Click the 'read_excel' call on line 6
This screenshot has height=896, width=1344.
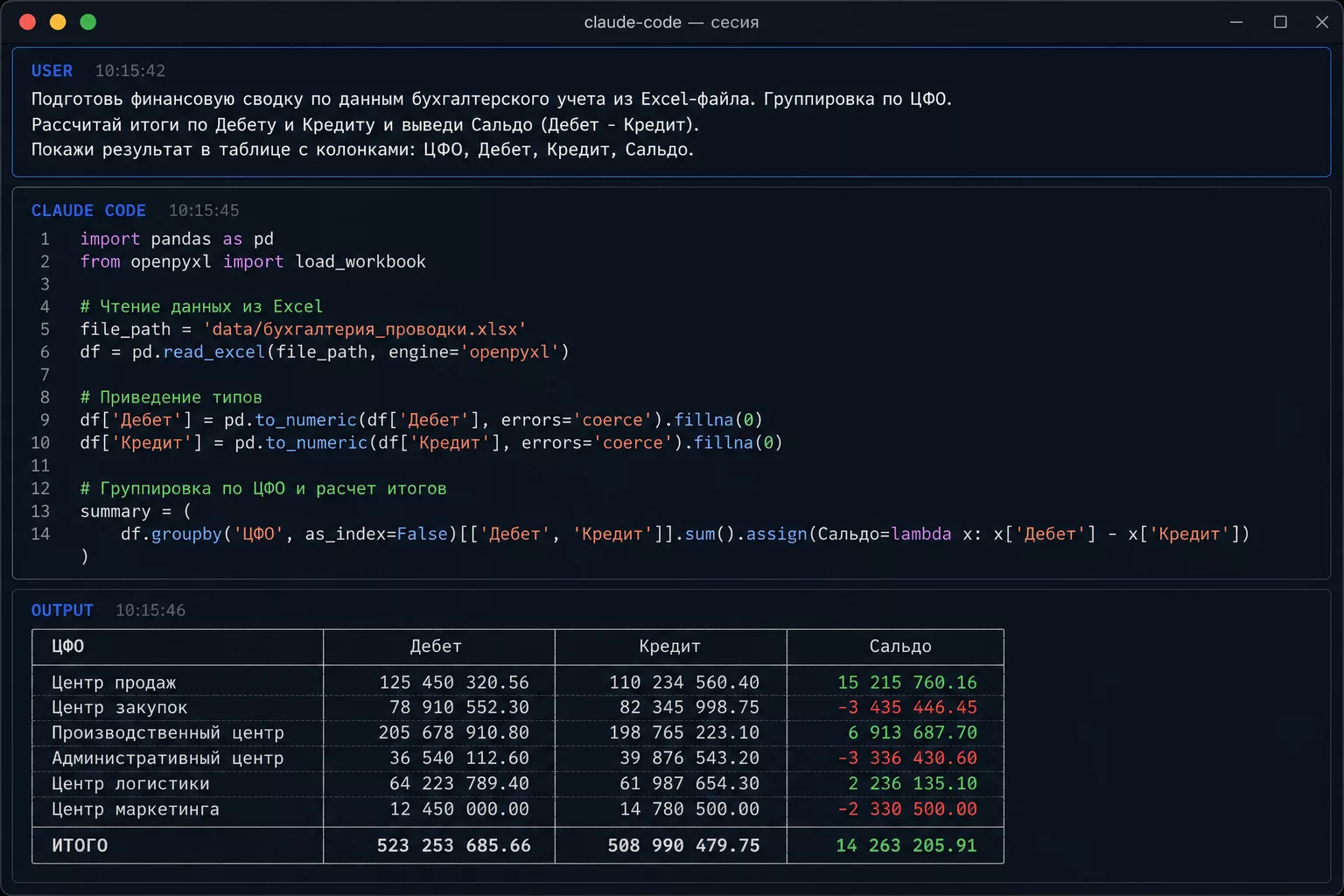tap(213, 353)
